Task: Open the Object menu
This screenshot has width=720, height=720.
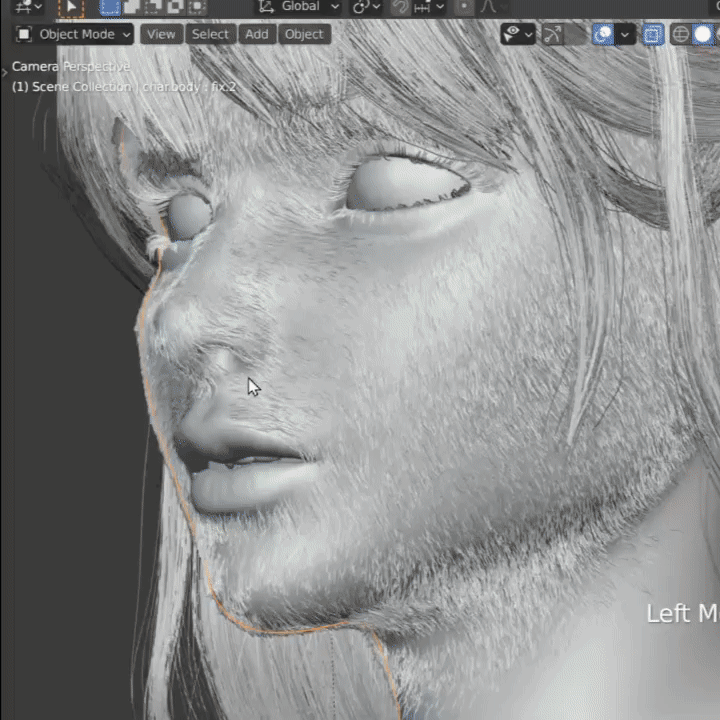Action: click(304, 34)
